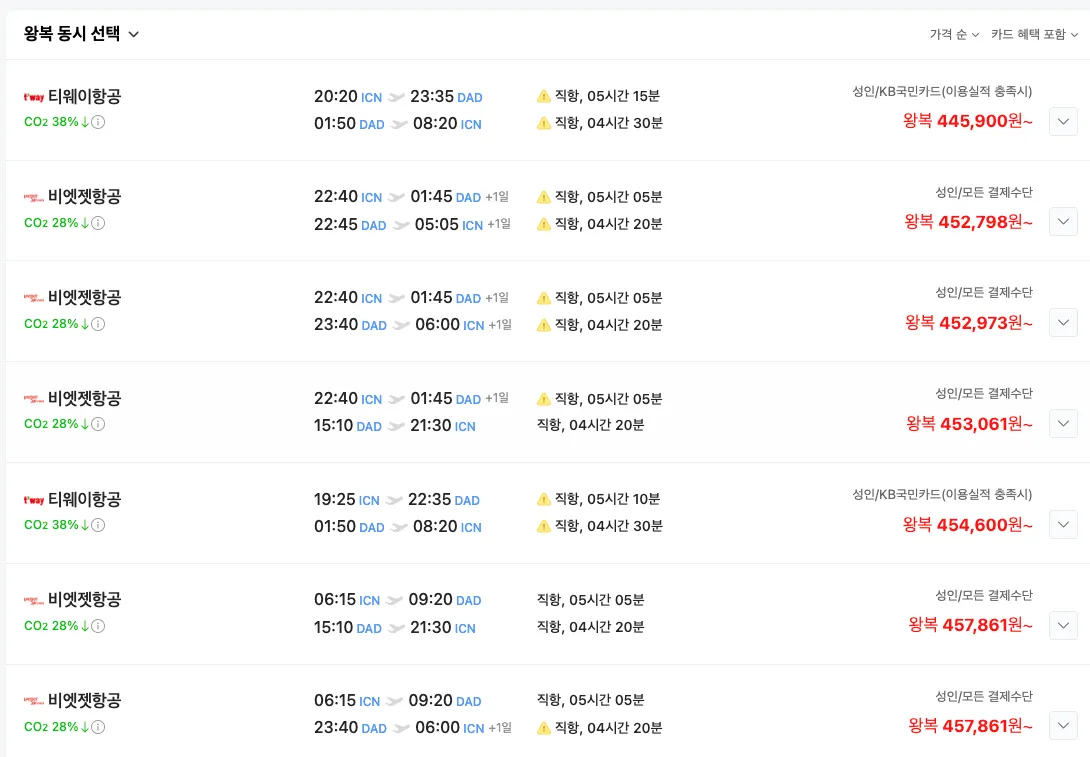Open the 가격 순 sort dropdown
Image resolution: width=1090 pixels, height=757 pixels.
click(954, 35)
